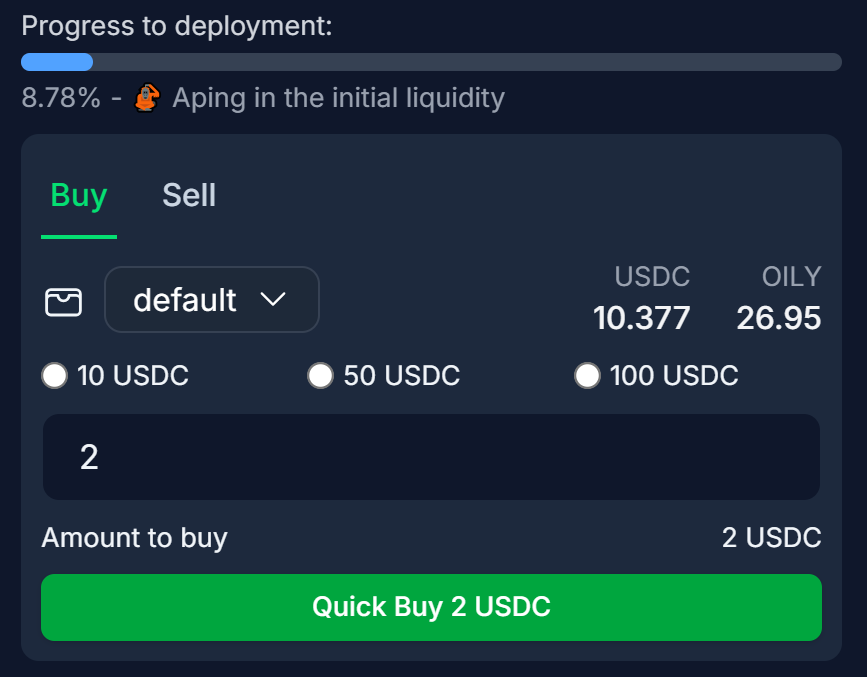Expand the chevron arrow next to default
This screenshot has height=677, width=867.
[x=272, y=300]
